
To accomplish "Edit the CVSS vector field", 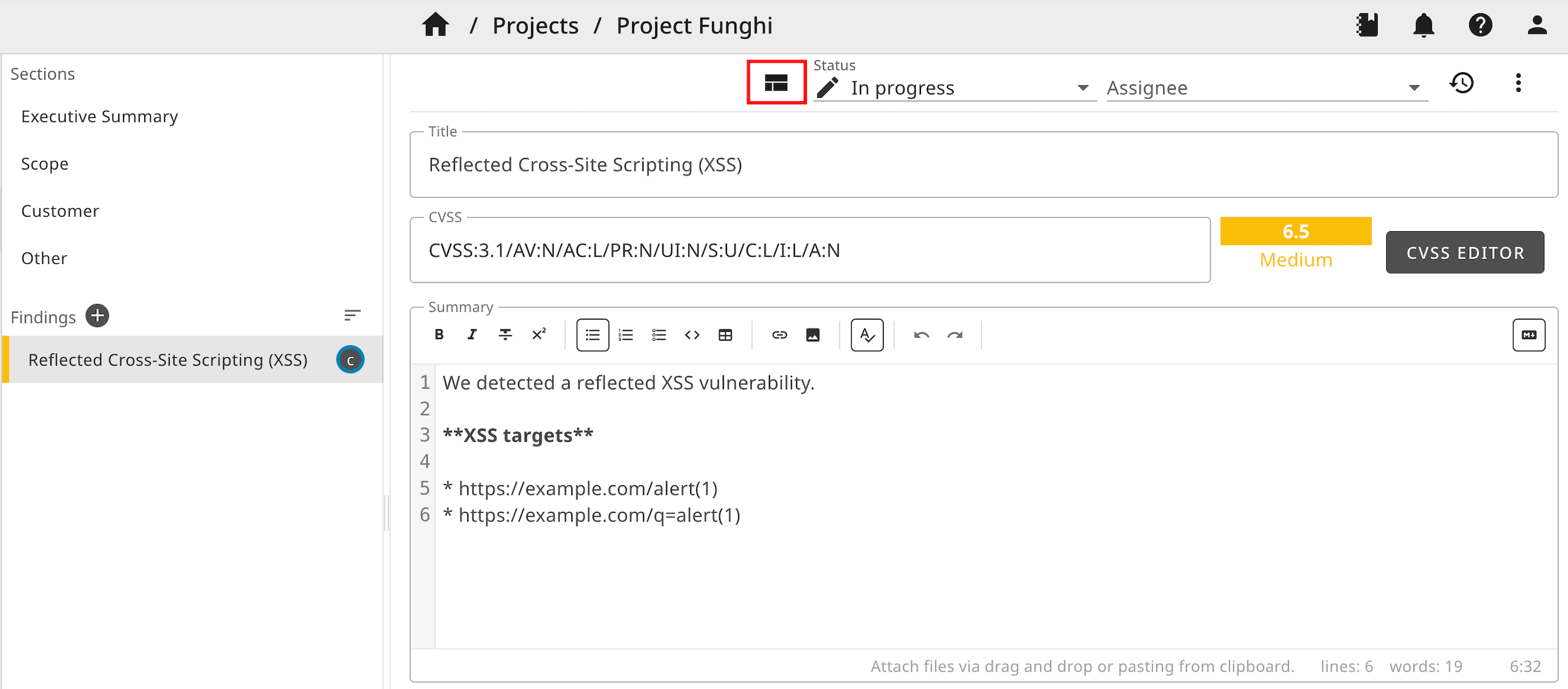I will (x=809, y=250).
